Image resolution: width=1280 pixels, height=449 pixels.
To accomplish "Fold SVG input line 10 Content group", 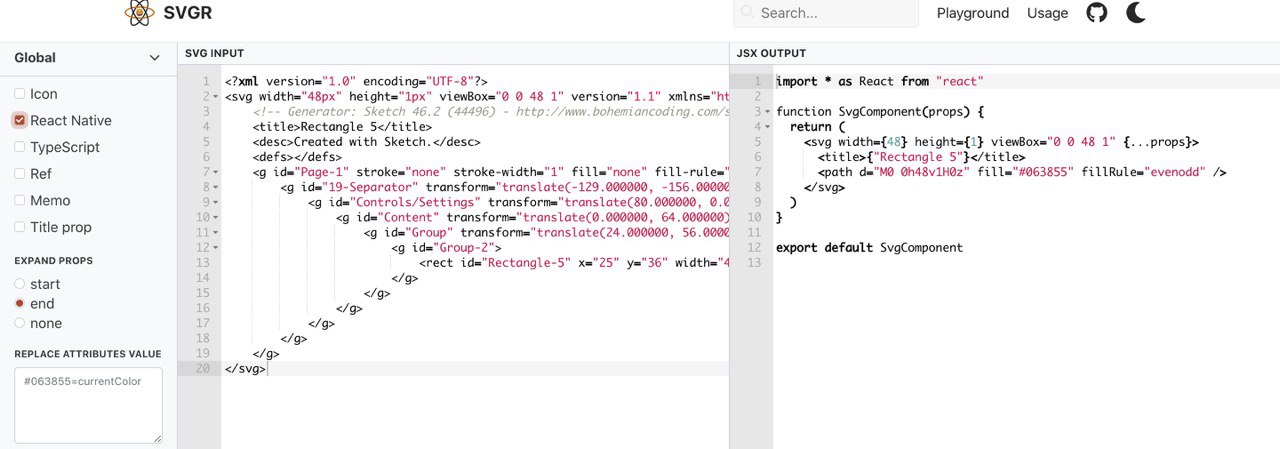I will (x=215, y=217).
